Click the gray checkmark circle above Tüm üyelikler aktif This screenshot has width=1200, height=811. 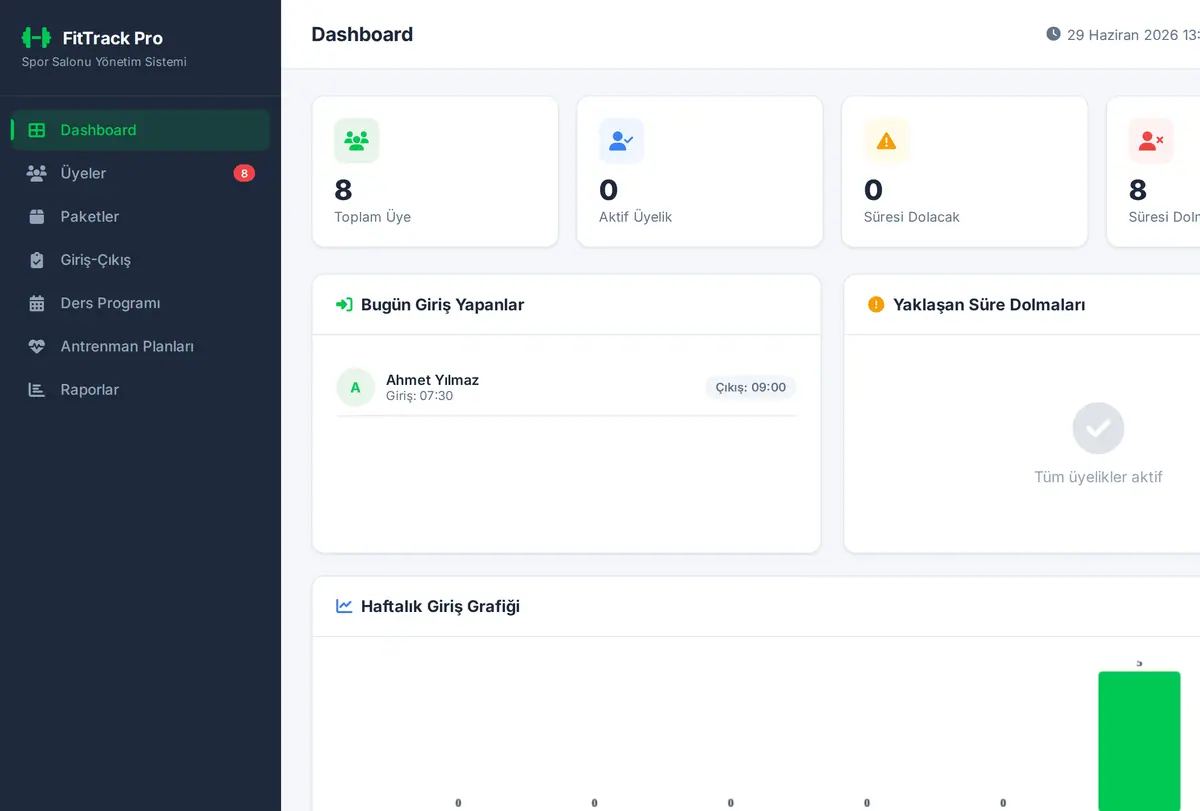click(1098, 428)
